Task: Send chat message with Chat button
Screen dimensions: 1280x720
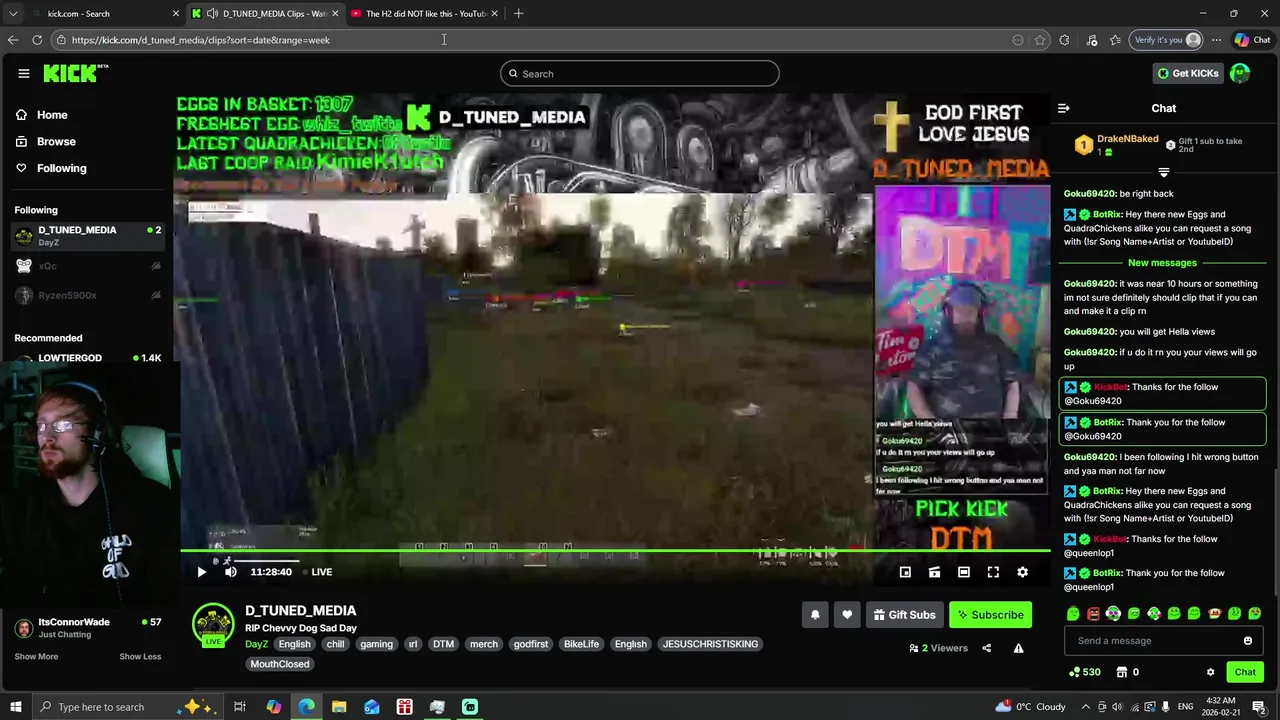Action: tap(1245, 672)
